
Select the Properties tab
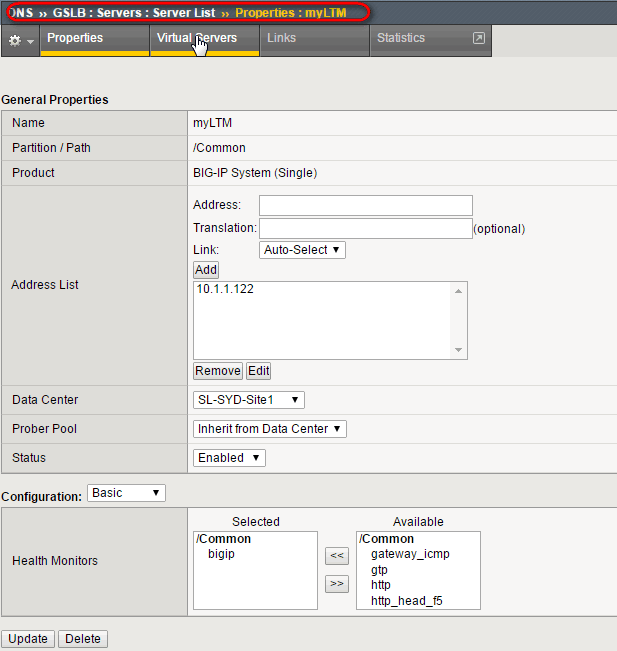[75, 39]
